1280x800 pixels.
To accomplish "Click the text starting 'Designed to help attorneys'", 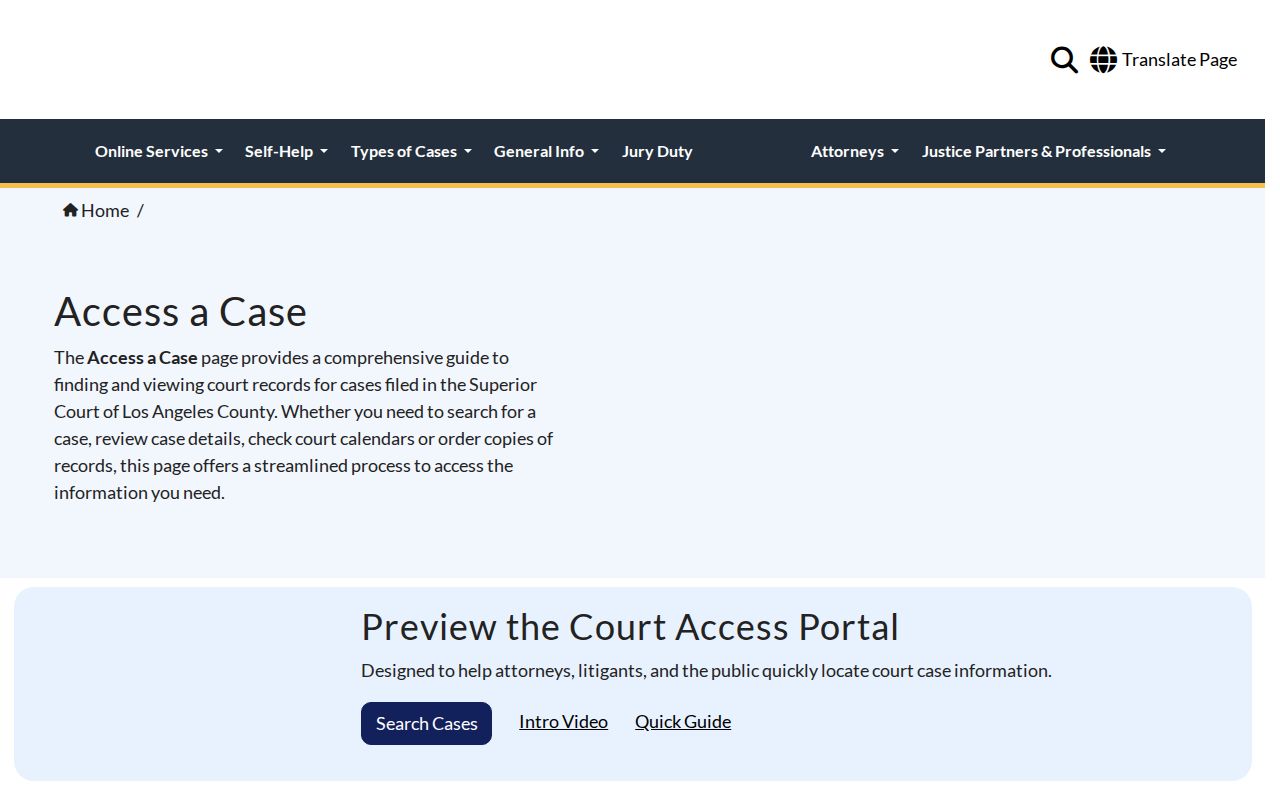I will coord(706,671).
